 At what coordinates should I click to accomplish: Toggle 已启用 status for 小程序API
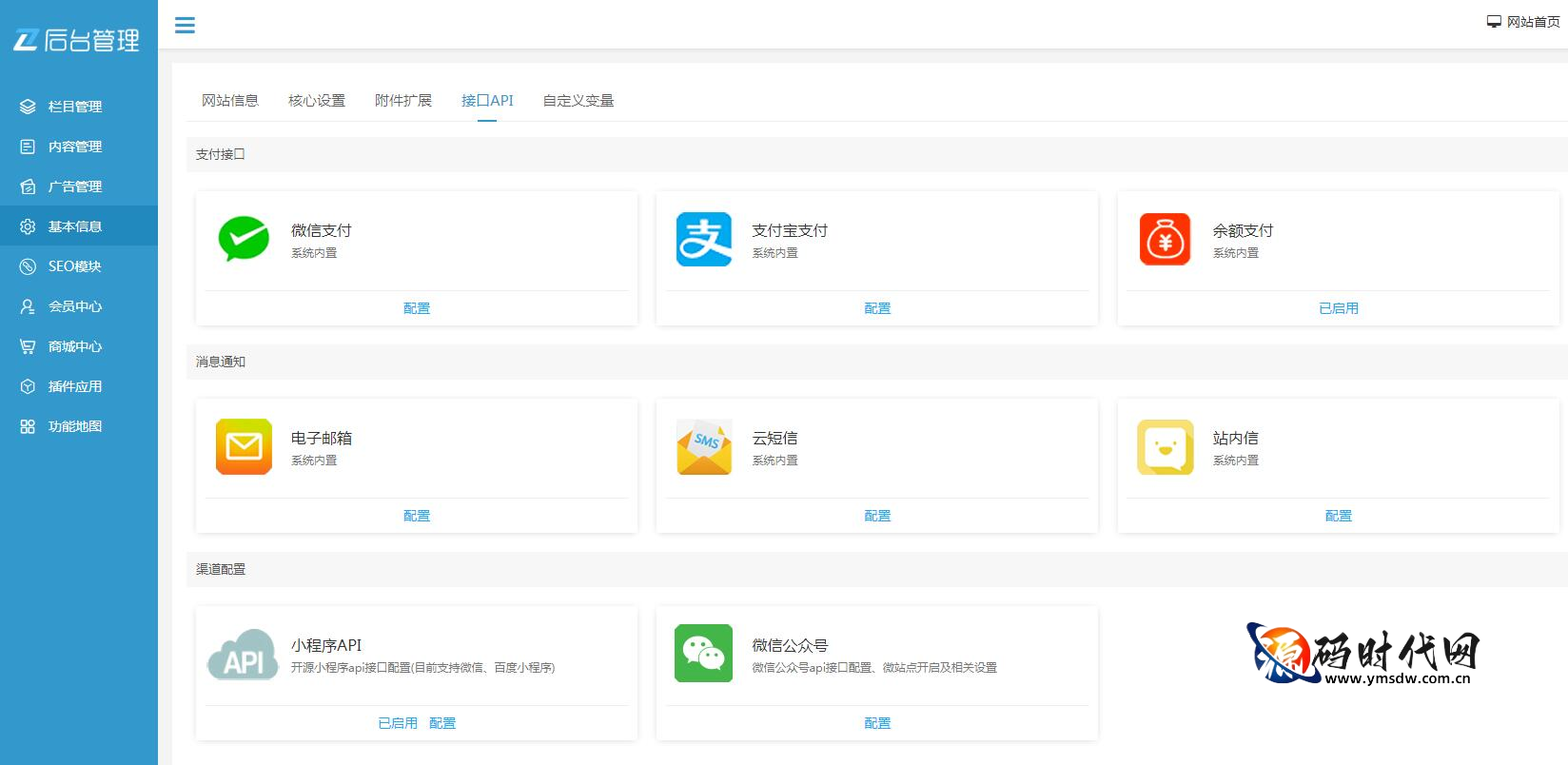(x=398, y=723)
